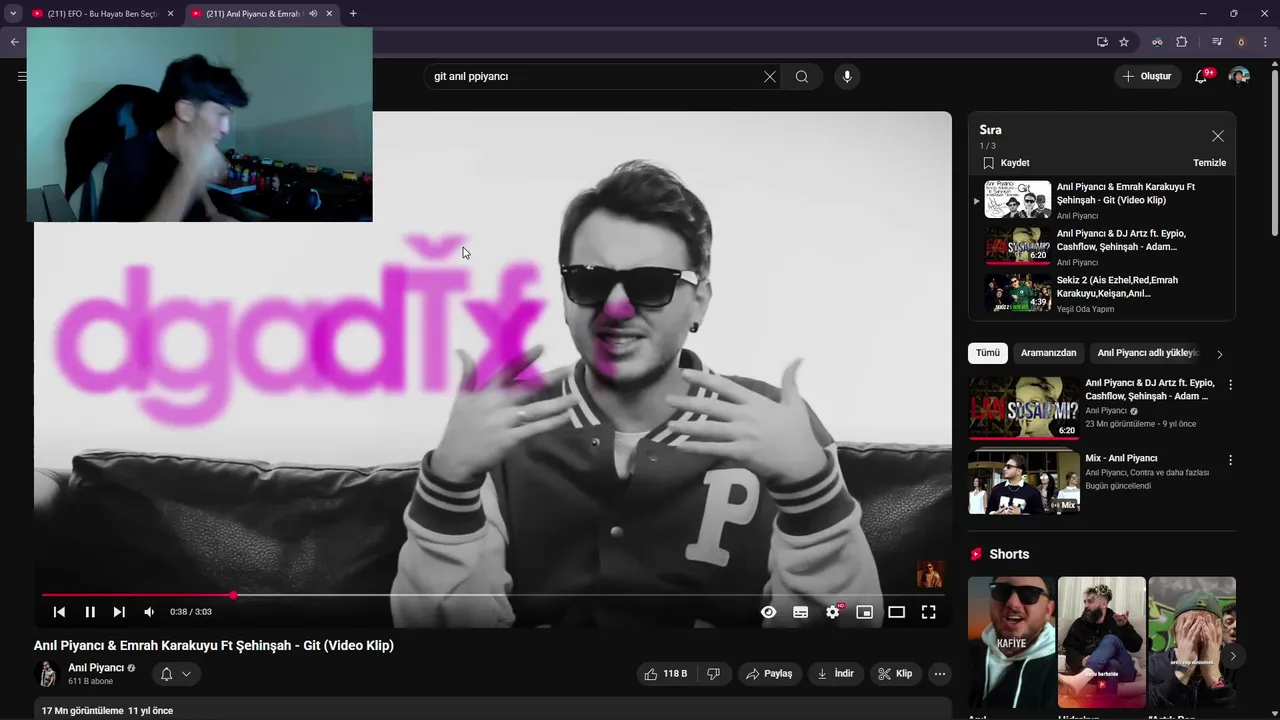Enter fullscreen mode

tap(929, 612)
